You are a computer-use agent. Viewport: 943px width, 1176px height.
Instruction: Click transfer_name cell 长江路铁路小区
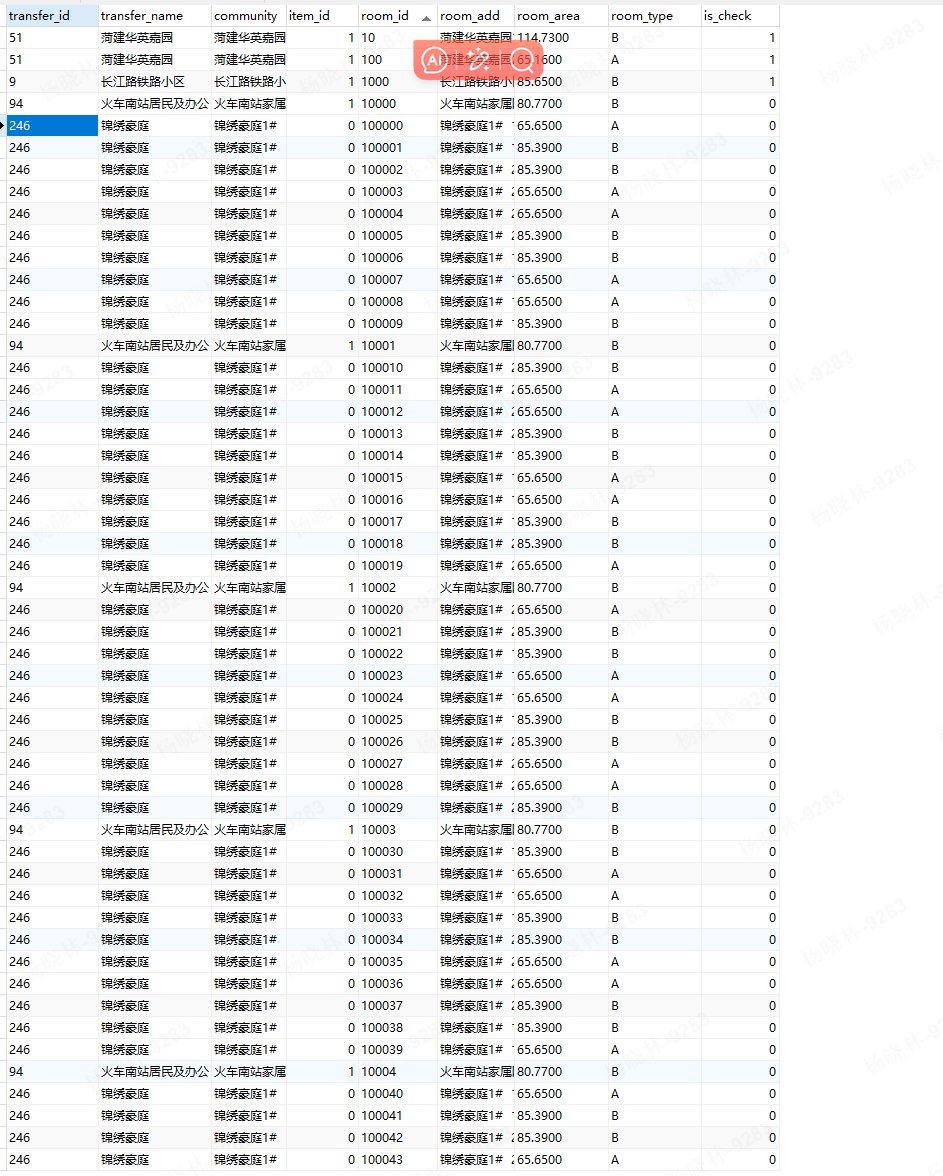coord(143,82)
